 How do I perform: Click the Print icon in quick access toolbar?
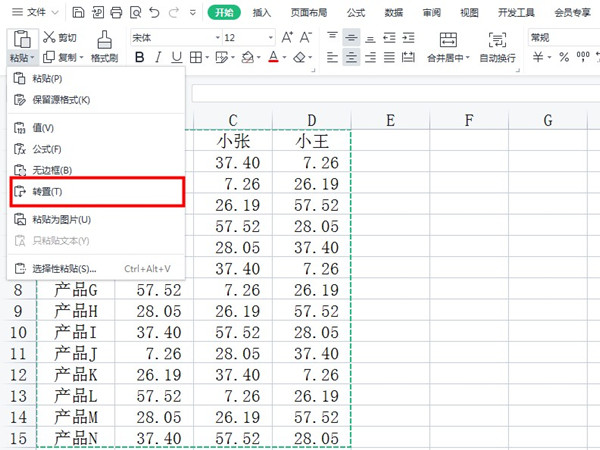(116, 13)
